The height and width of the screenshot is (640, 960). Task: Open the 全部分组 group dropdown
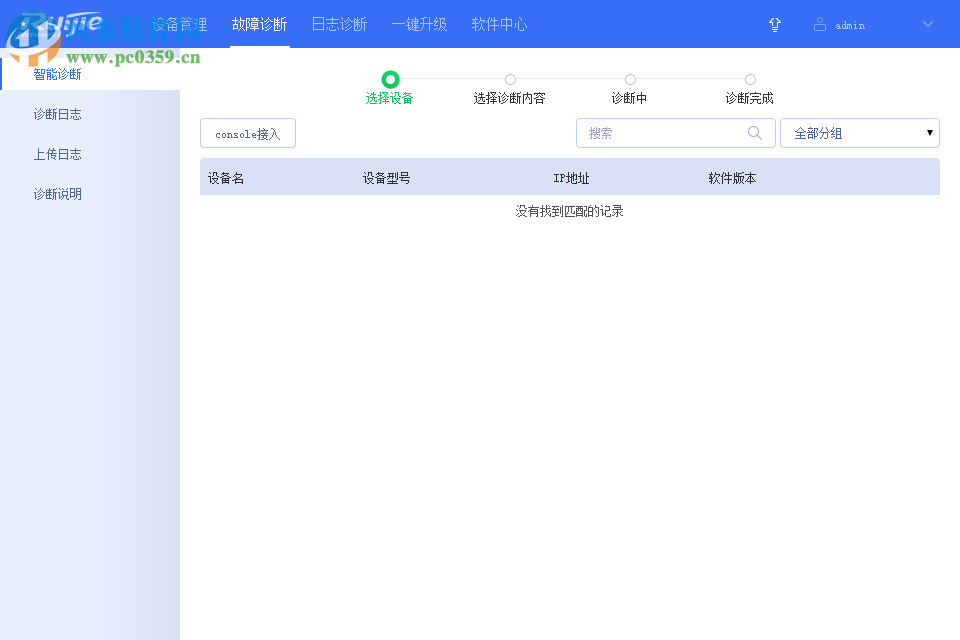click(x=860, y=132)
